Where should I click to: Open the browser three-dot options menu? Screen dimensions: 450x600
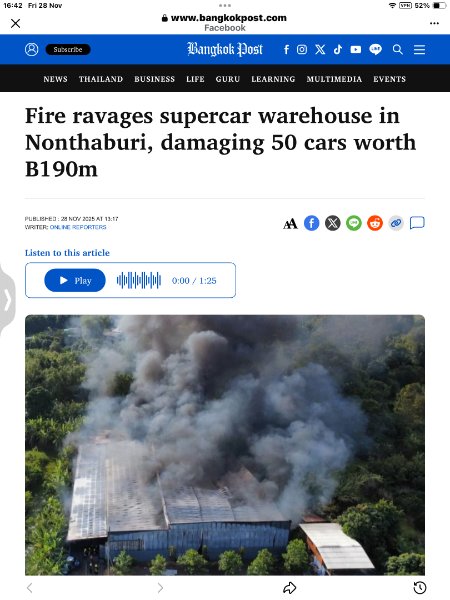[x=434, y=23]
